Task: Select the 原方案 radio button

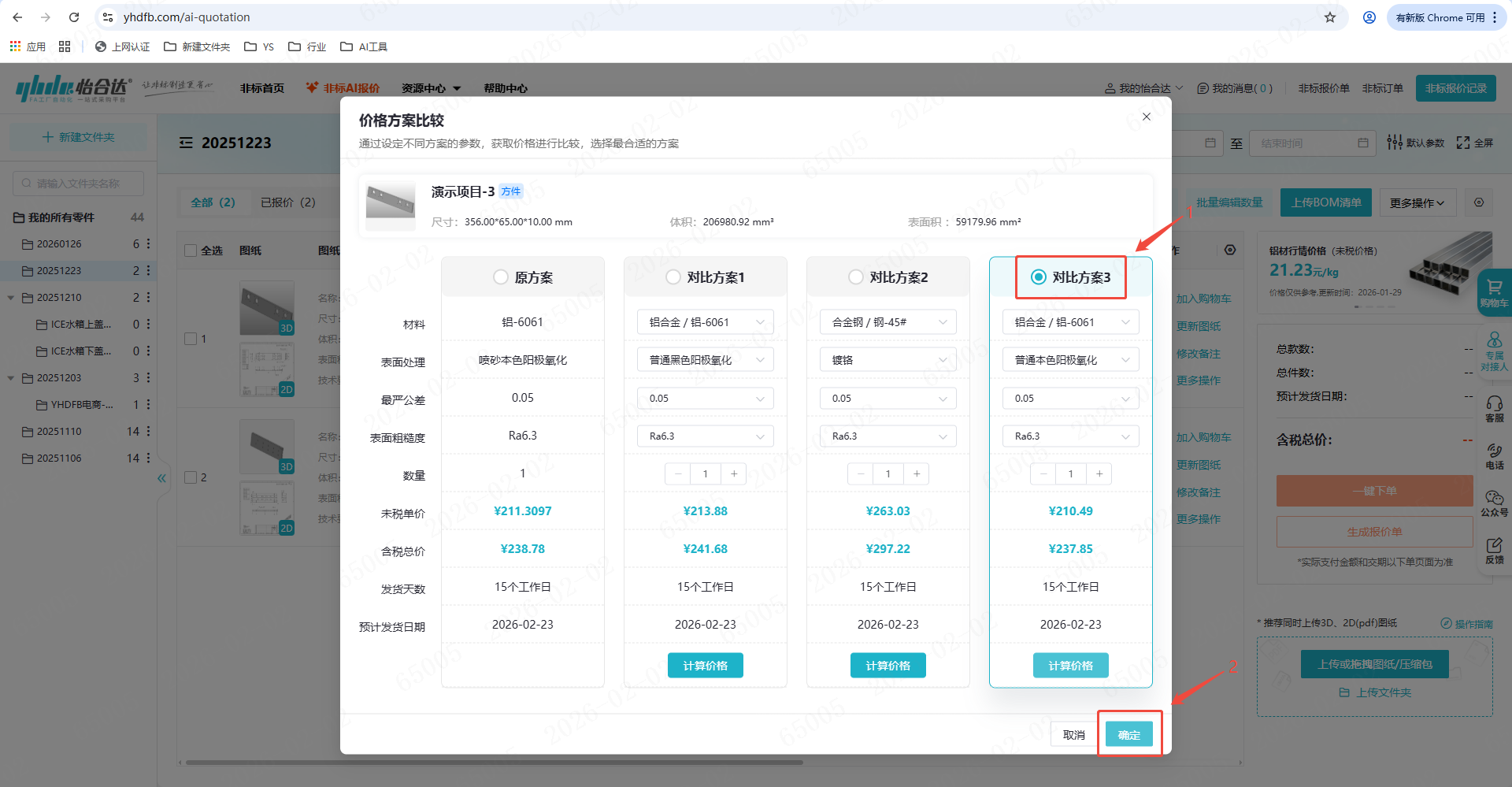Action: point(501,277)
